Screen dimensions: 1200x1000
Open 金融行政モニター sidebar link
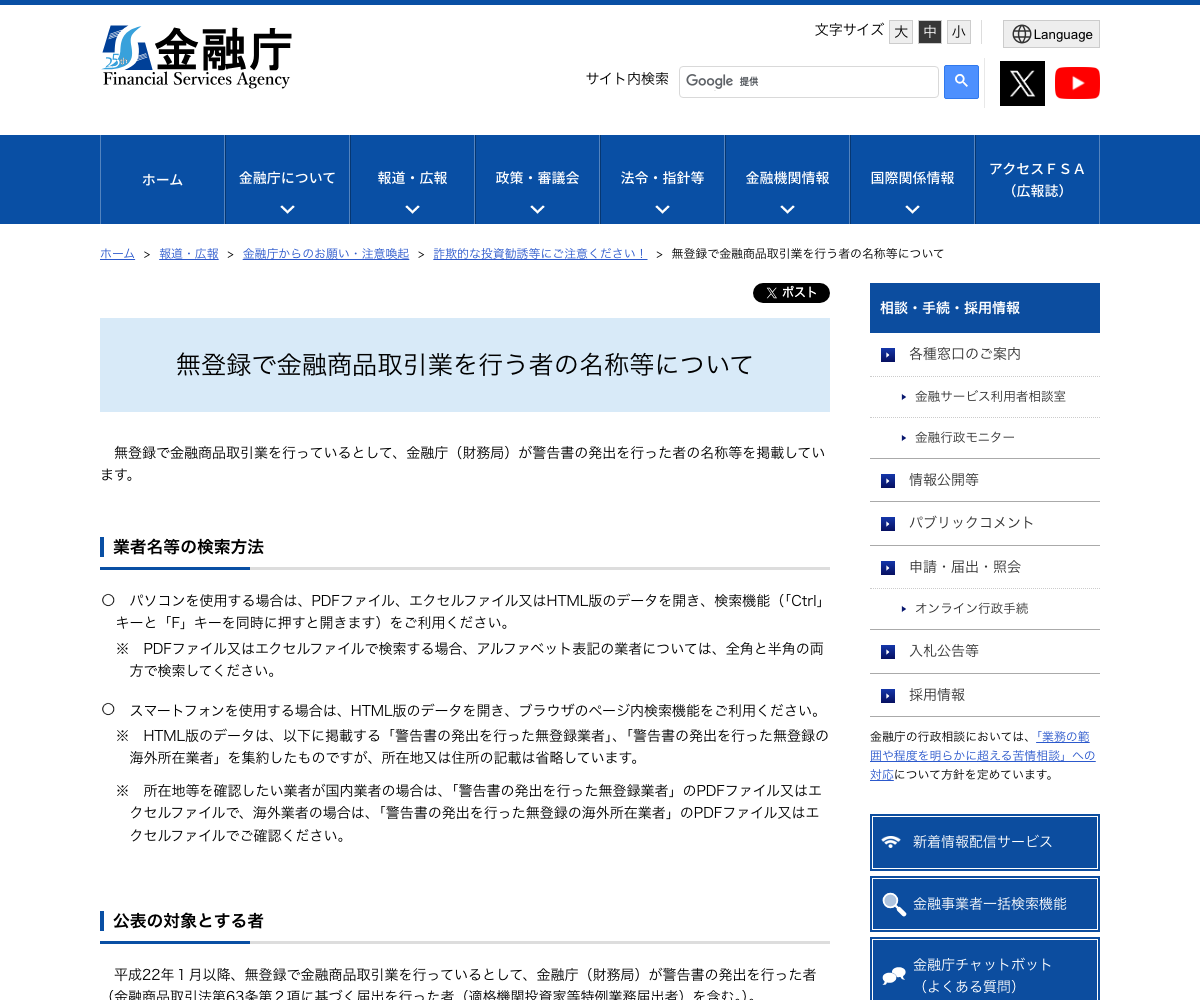[x=965, y=438]
